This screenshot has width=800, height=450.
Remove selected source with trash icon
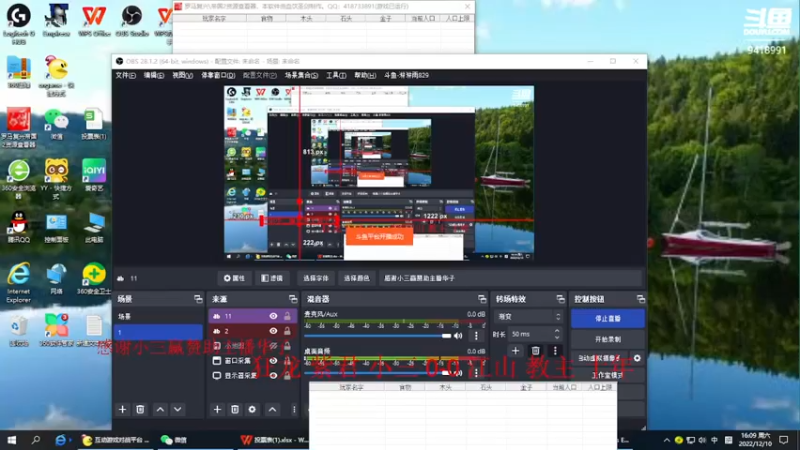tap(235, 409)
